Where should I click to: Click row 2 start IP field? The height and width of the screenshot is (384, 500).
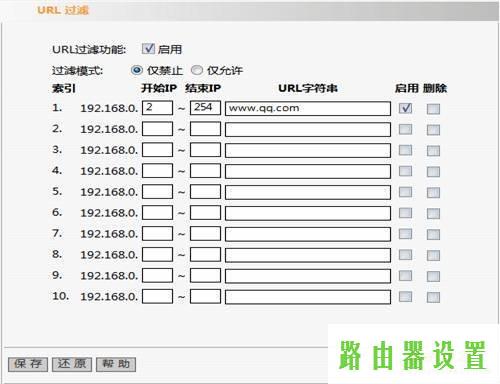(157, 129)
